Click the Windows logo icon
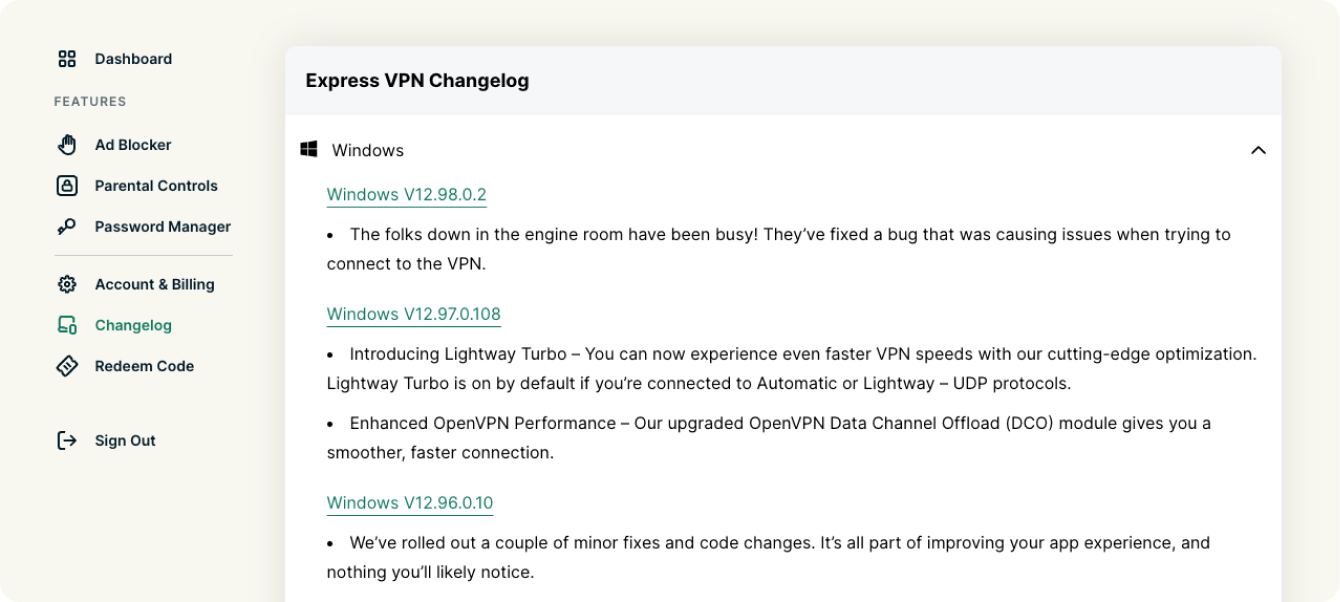The image size is (1340, 602). coord(309,150)
